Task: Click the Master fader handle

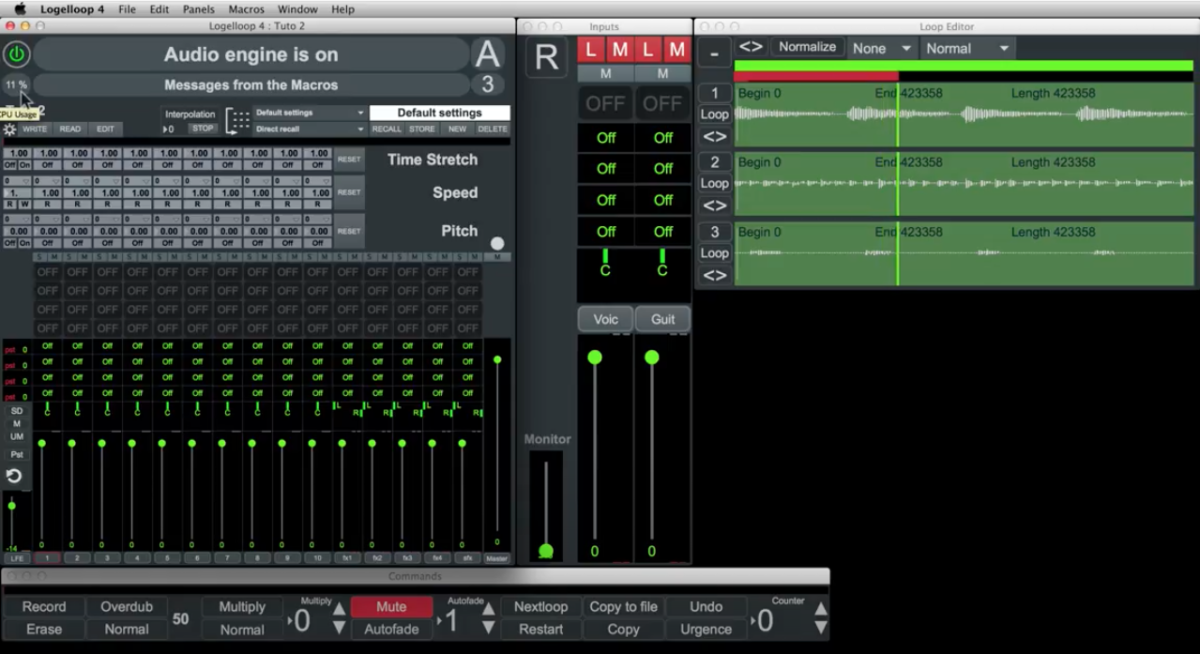Action: [497, 359]
